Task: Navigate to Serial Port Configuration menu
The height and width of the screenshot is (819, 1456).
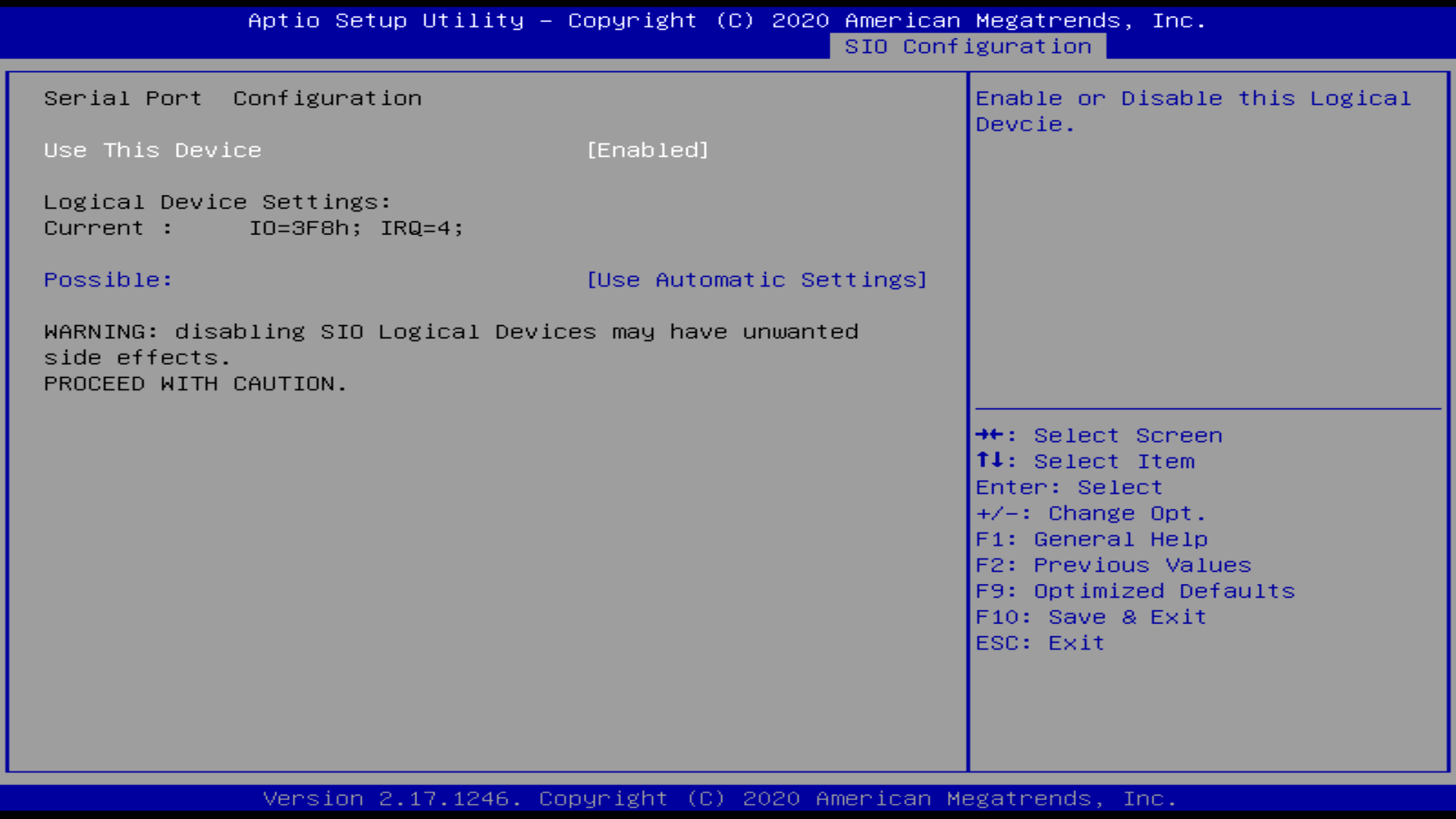Action: [x=233, y=97]
